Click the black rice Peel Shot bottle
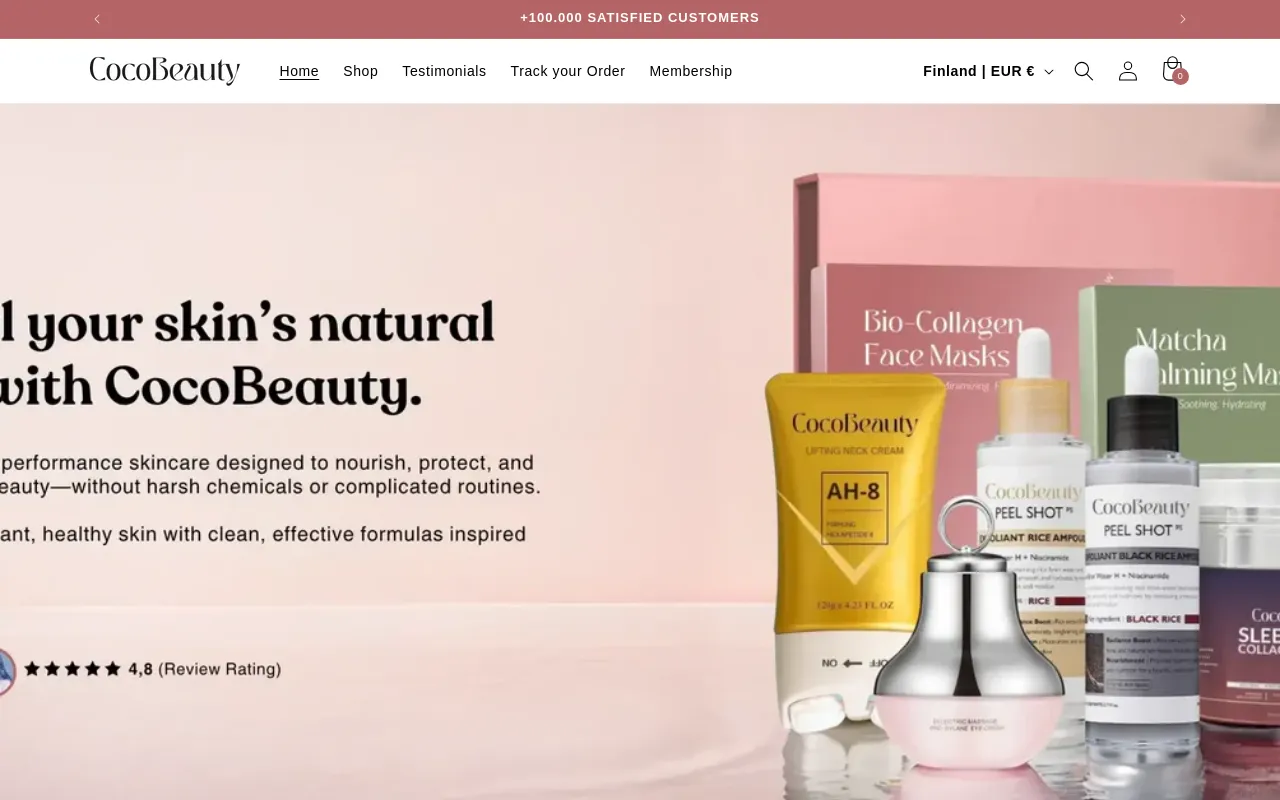Viewport: 1280px width, 800px height. tap(1142, 560)
